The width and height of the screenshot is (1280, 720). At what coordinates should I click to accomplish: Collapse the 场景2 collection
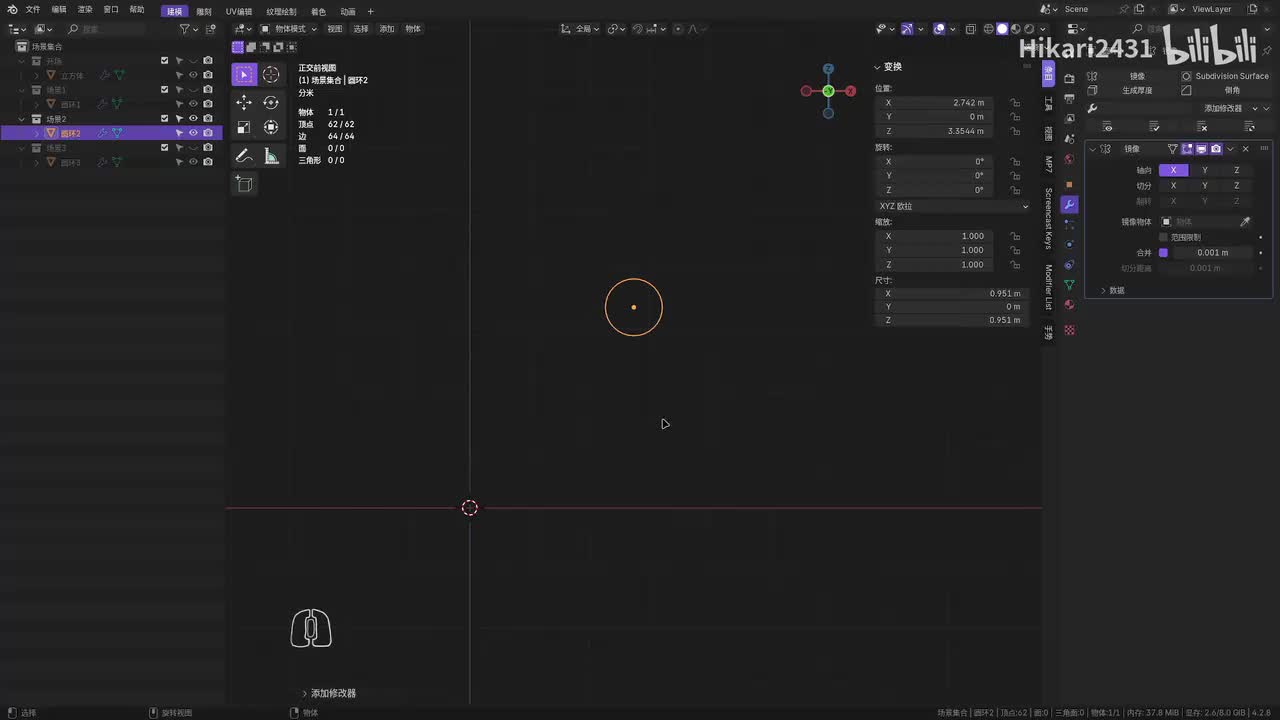[x=23, y=119]
